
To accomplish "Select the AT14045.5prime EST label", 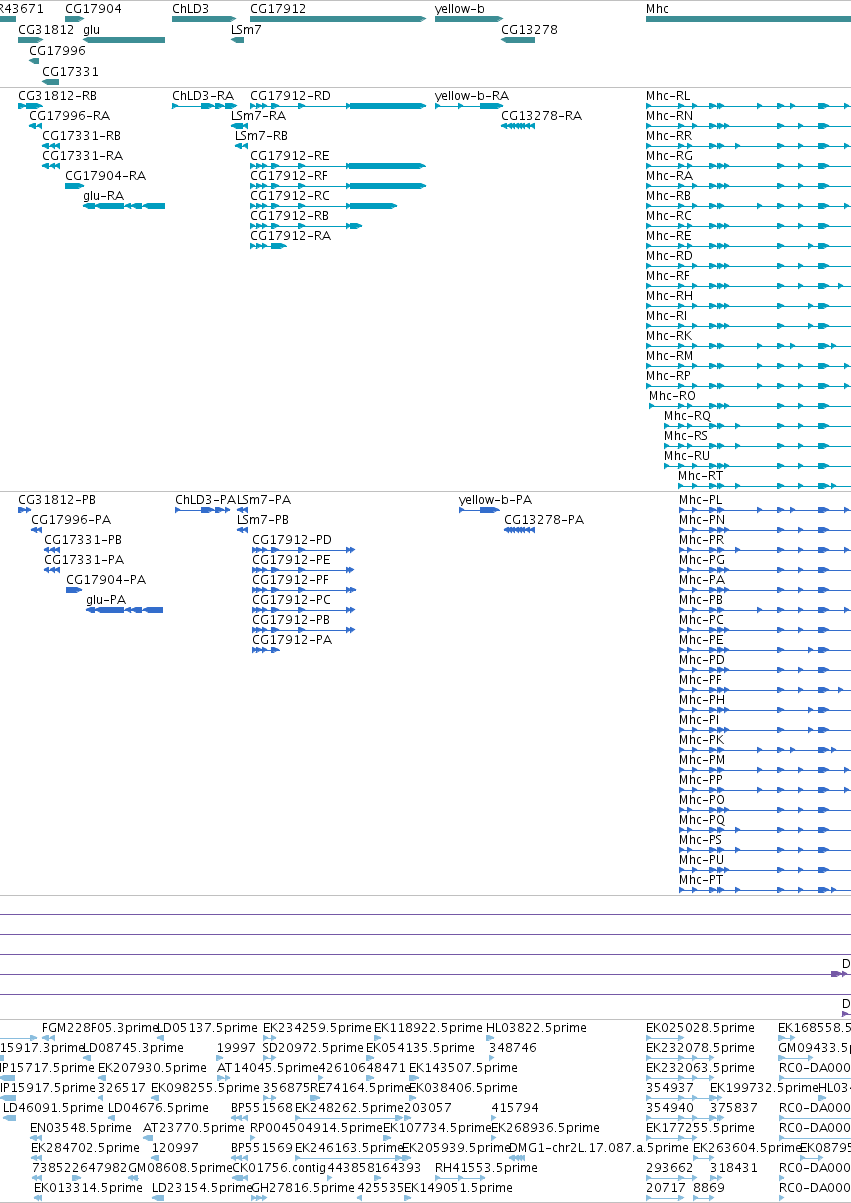I will point(267,1068).
